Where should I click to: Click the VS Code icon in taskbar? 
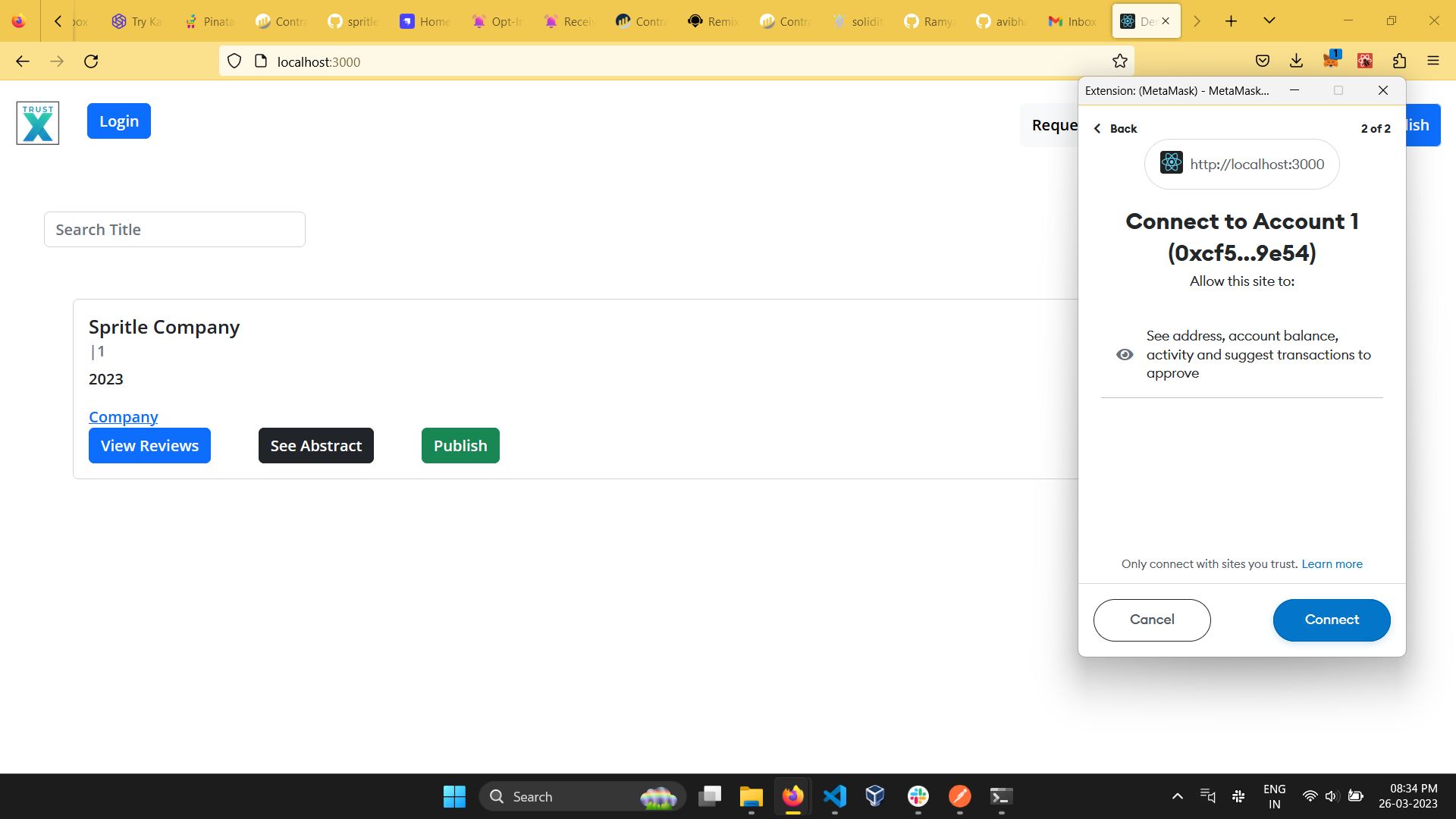(836, 796)
